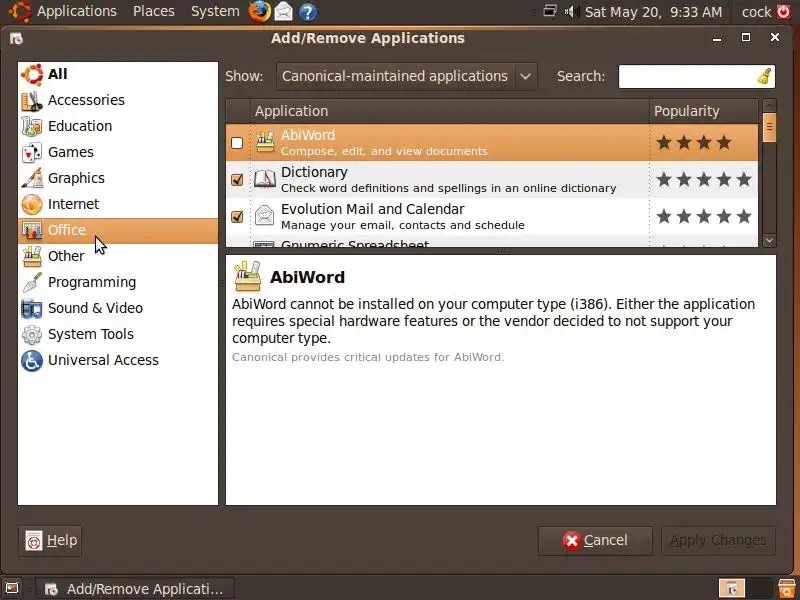Open the help launcher in top panel
This screenshot has height=600, width=800.
click(308, 12)
